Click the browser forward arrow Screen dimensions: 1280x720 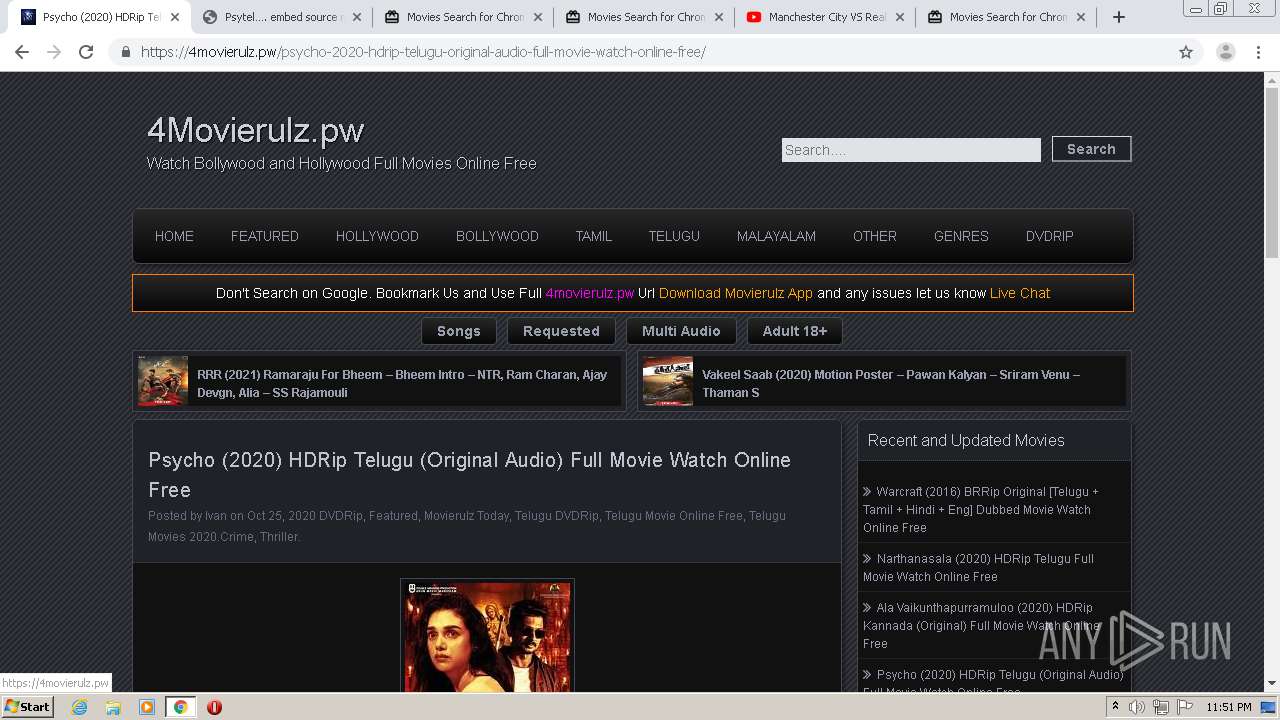point(54,52)
